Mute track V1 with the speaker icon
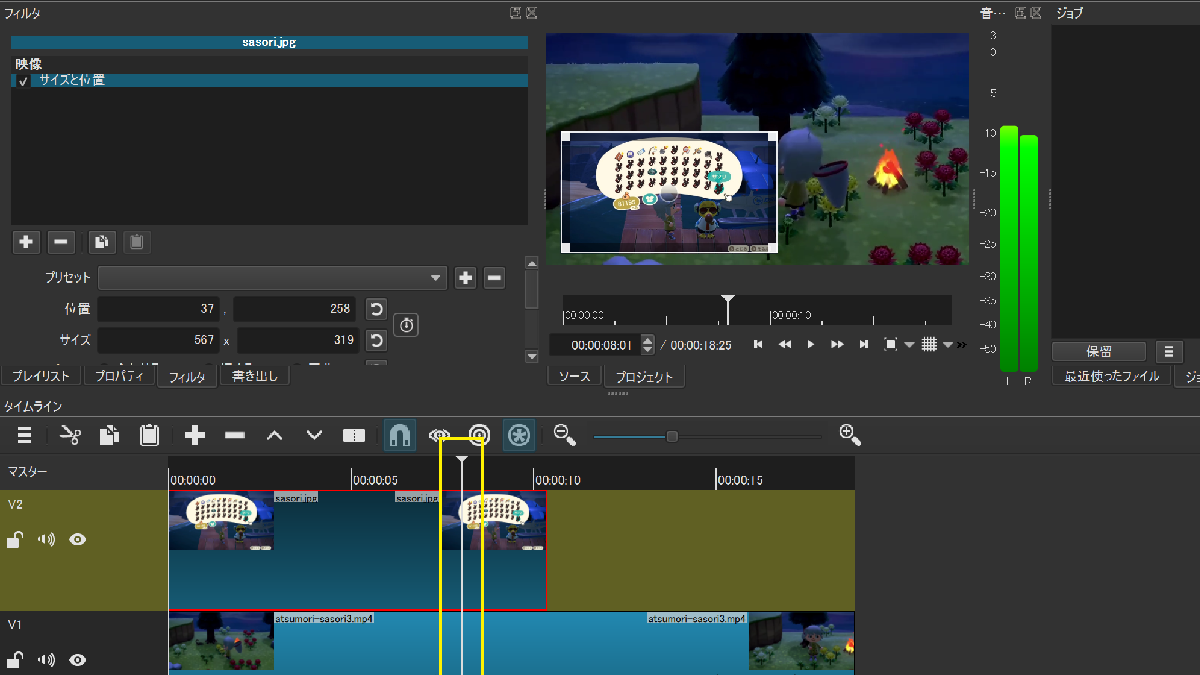 (46, 660)
